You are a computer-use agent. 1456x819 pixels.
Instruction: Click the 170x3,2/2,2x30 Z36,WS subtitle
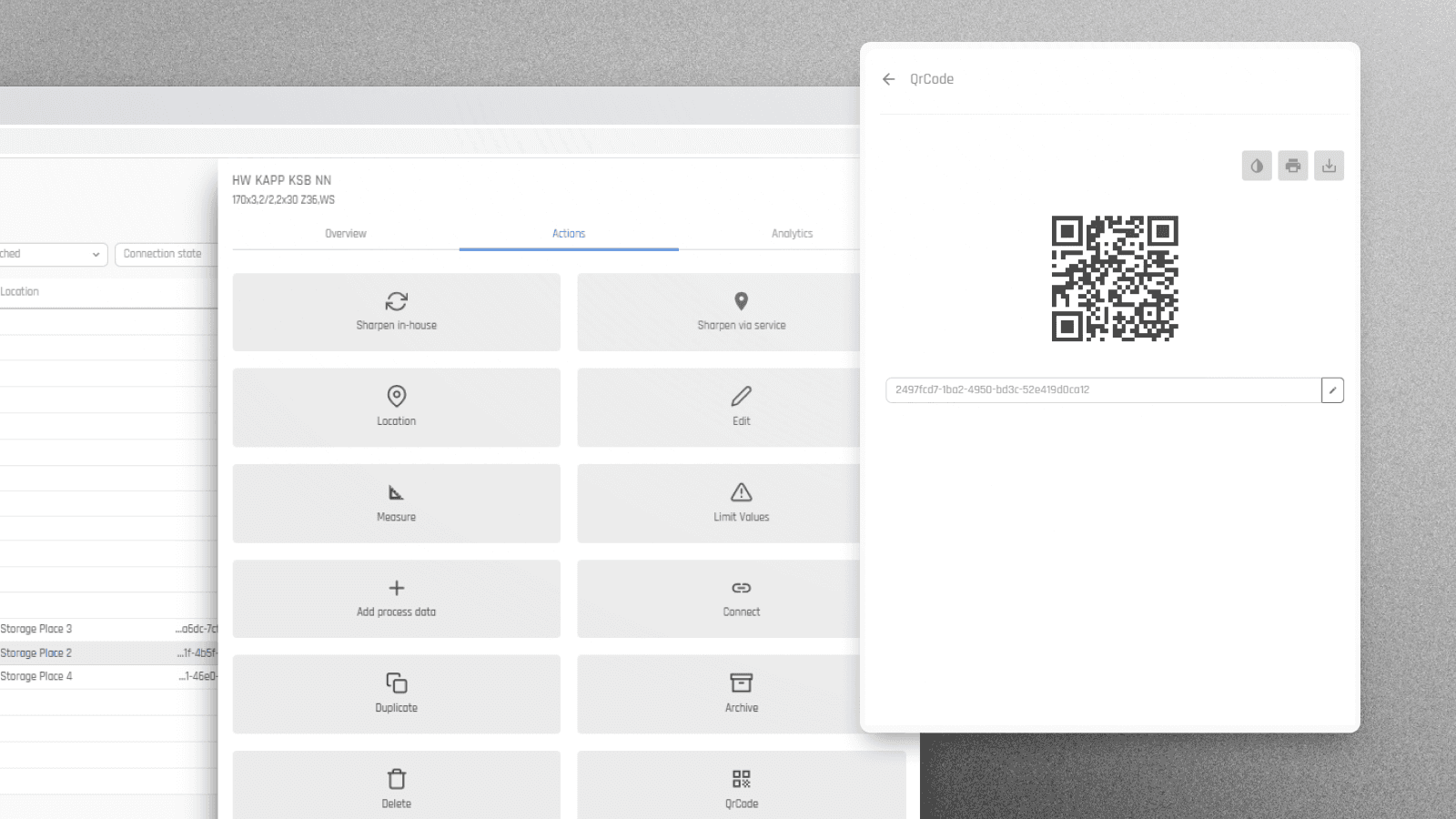tap(283, 200)
